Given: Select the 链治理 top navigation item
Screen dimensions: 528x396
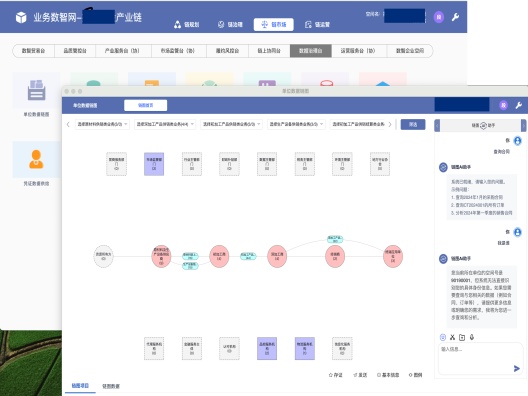Looking at the screenshot, I should (230, 25).
